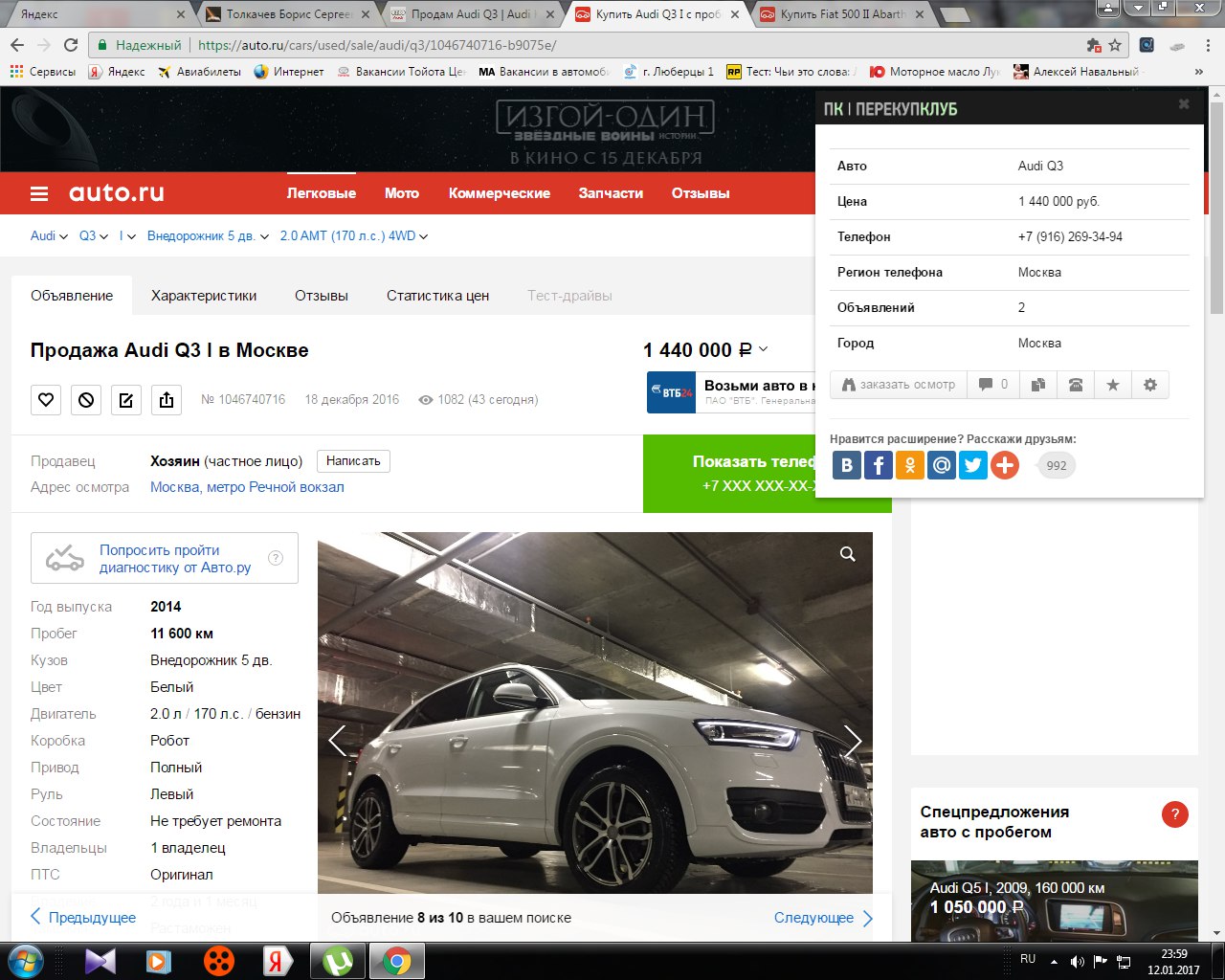Open comments icon in Перекупклуб panel
Screen dimensions: 1225x980
[993, 385]
